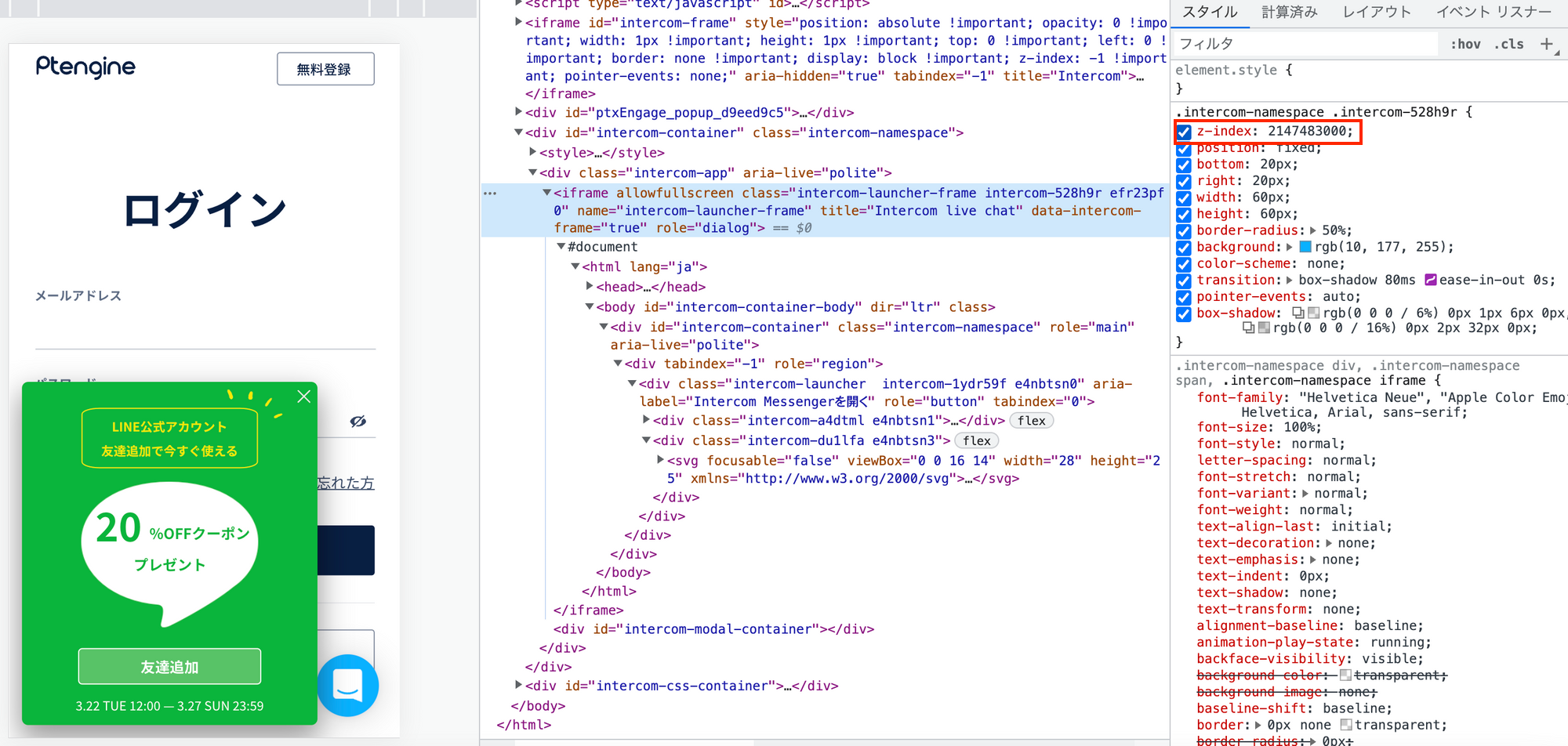Open the ellipsis menu on selected DOM row
The width and height of the screenshot is (1568, 746).
coord(491,193)
